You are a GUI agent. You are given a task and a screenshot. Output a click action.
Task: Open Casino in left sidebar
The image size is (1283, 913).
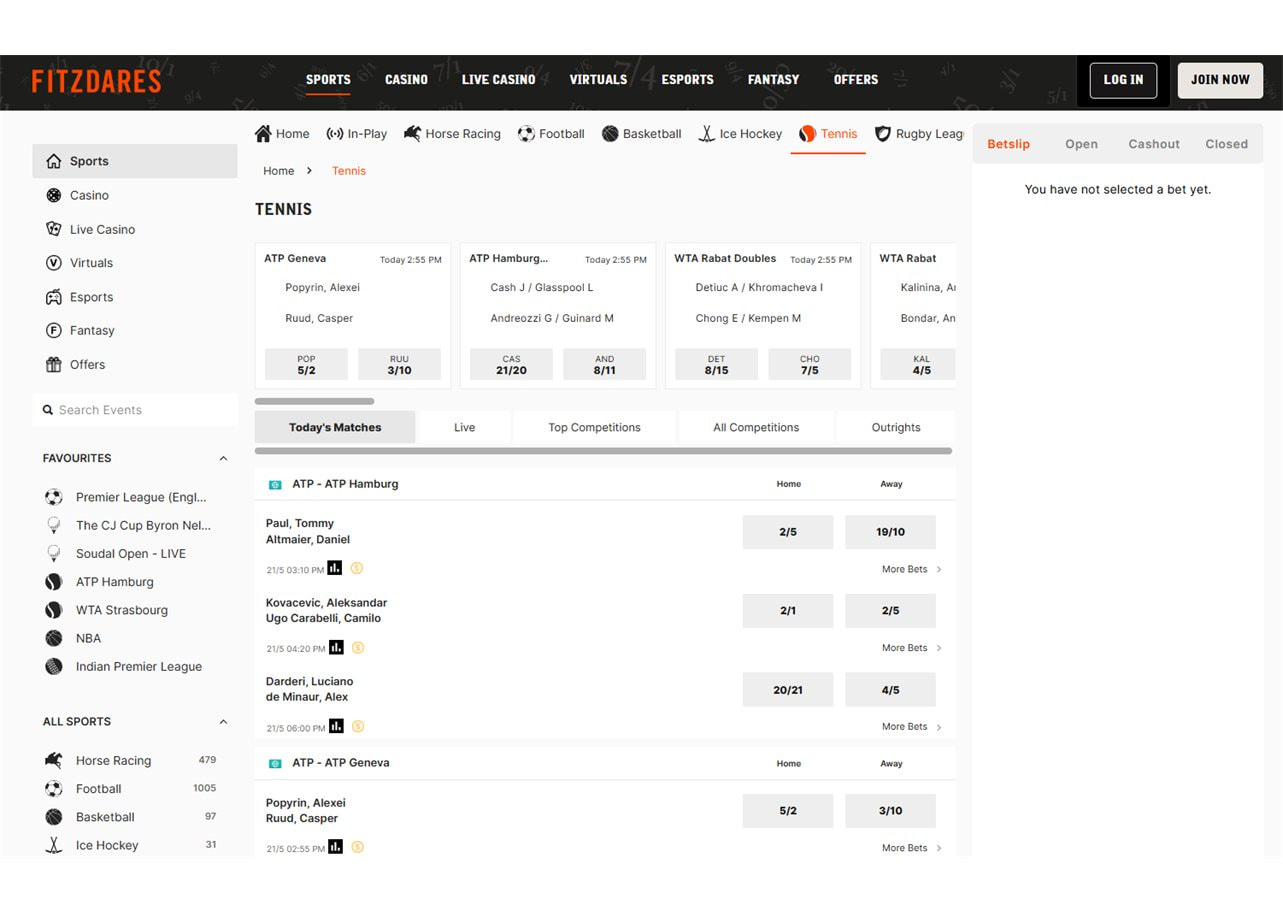coord(135,195)
